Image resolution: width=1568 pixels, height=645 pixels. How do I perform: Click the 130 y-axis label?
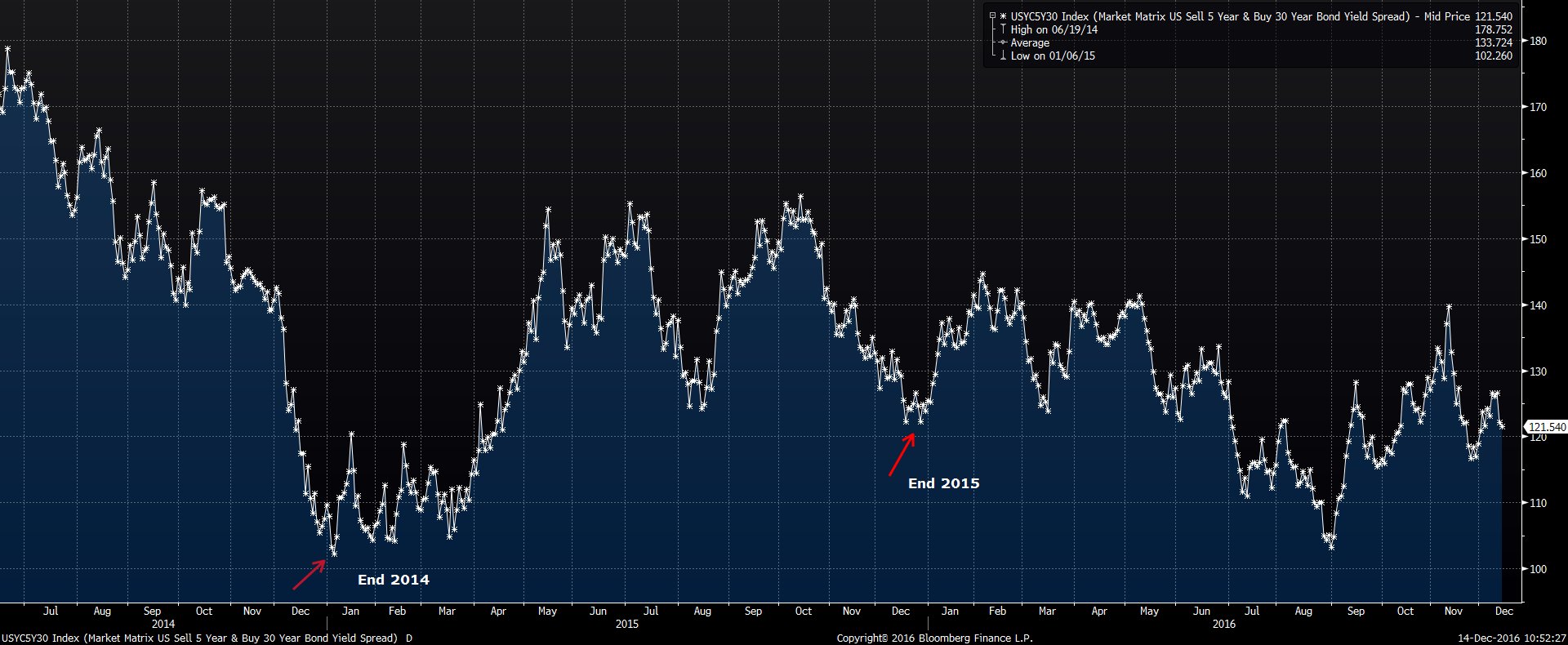[1538, 371]
